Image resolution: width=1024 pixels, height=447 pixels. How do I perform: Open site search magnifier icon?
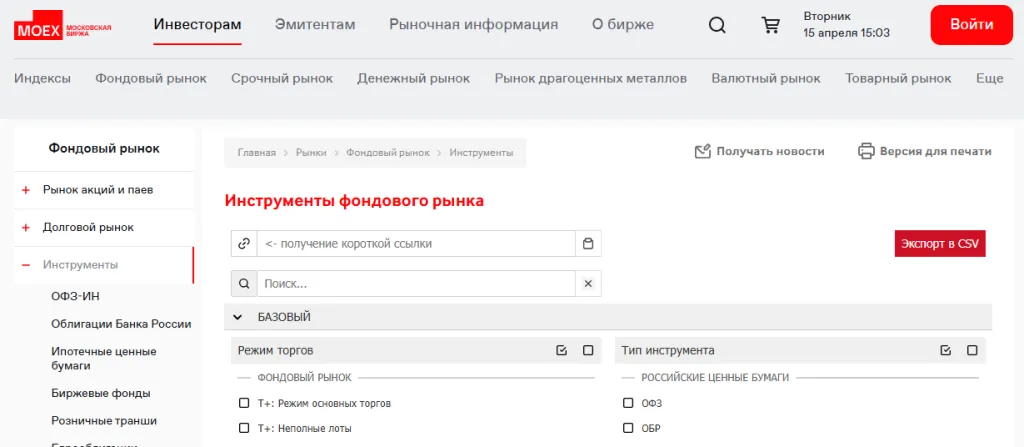[717, 25]
